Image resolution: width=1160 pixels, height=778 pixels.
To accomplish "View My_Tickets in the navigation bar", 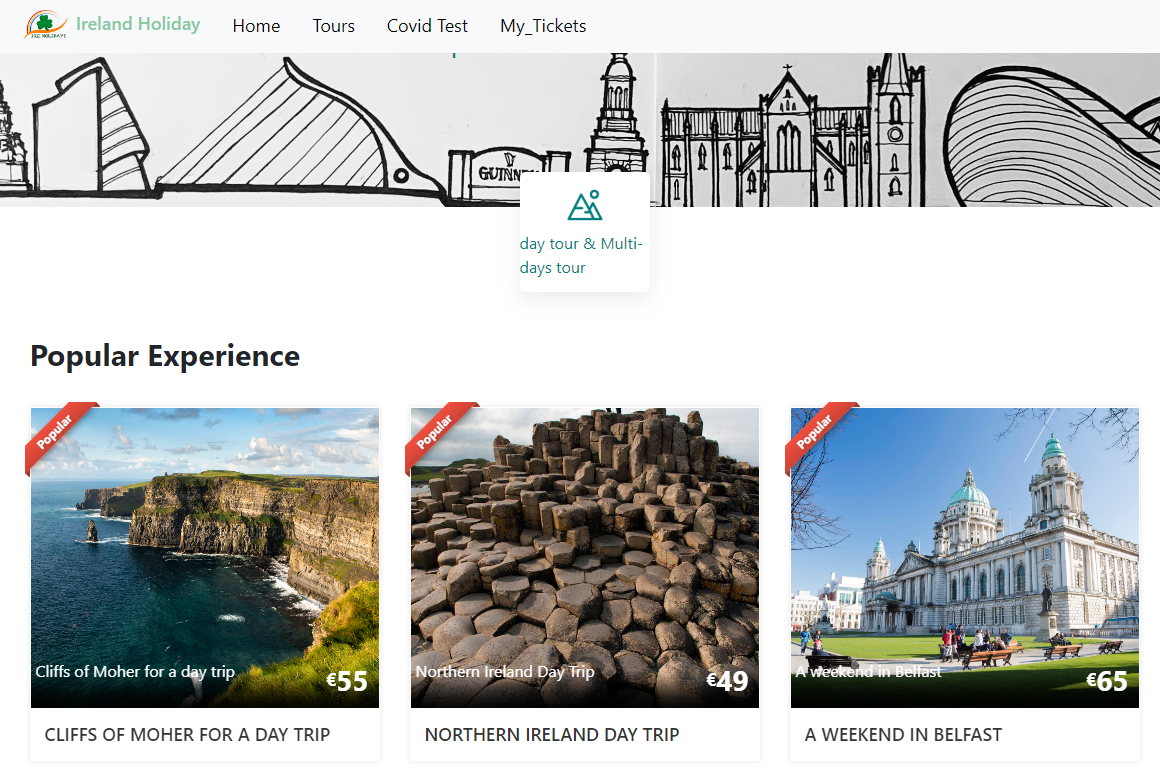I will coord(543,26).
